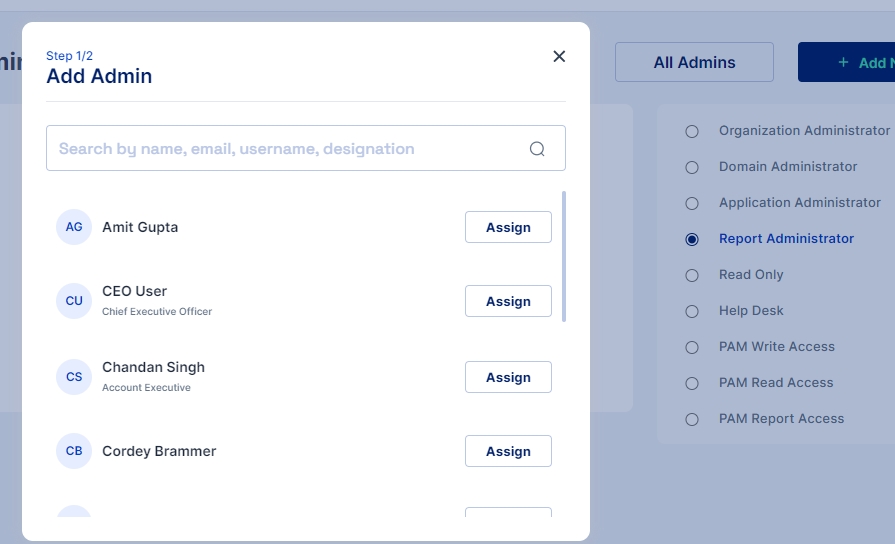Viewport: 895px width, 544px height.
Task: Assign Amit Gupta as admin
Action: 508,227
